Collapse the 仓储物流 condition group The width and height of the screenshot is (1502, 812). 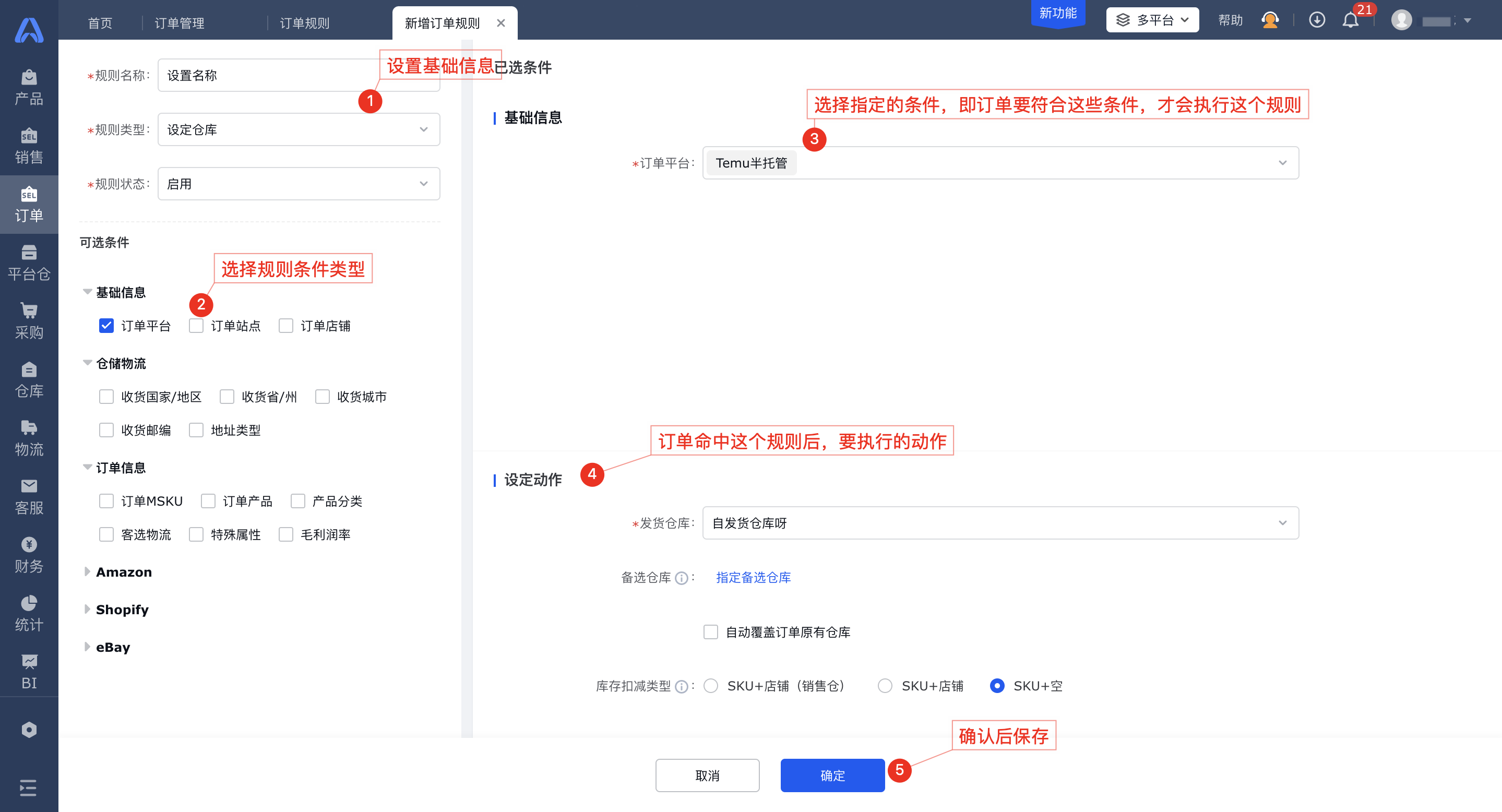point(87,363)
